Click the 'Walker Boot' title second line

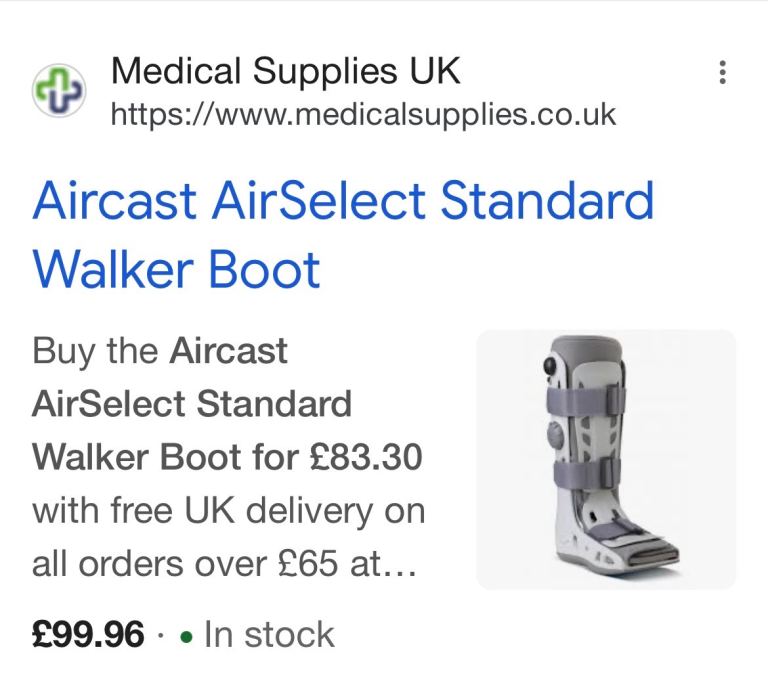click(x=176, y=269)
